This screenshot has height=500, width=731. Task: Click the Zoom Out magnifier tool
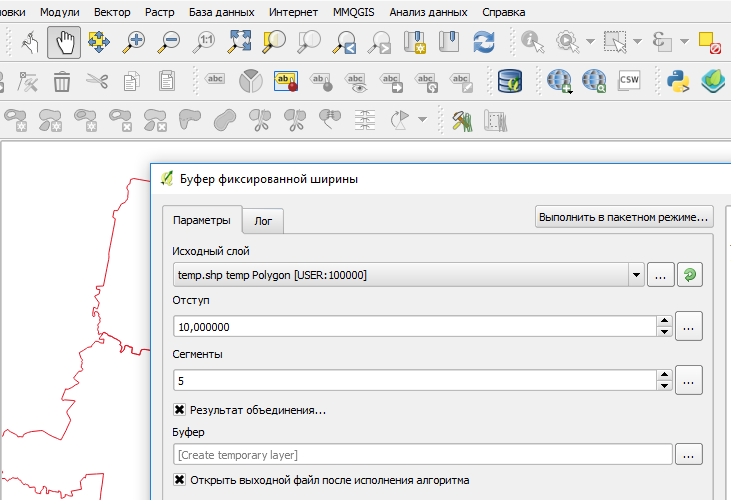tap(168, 42)
